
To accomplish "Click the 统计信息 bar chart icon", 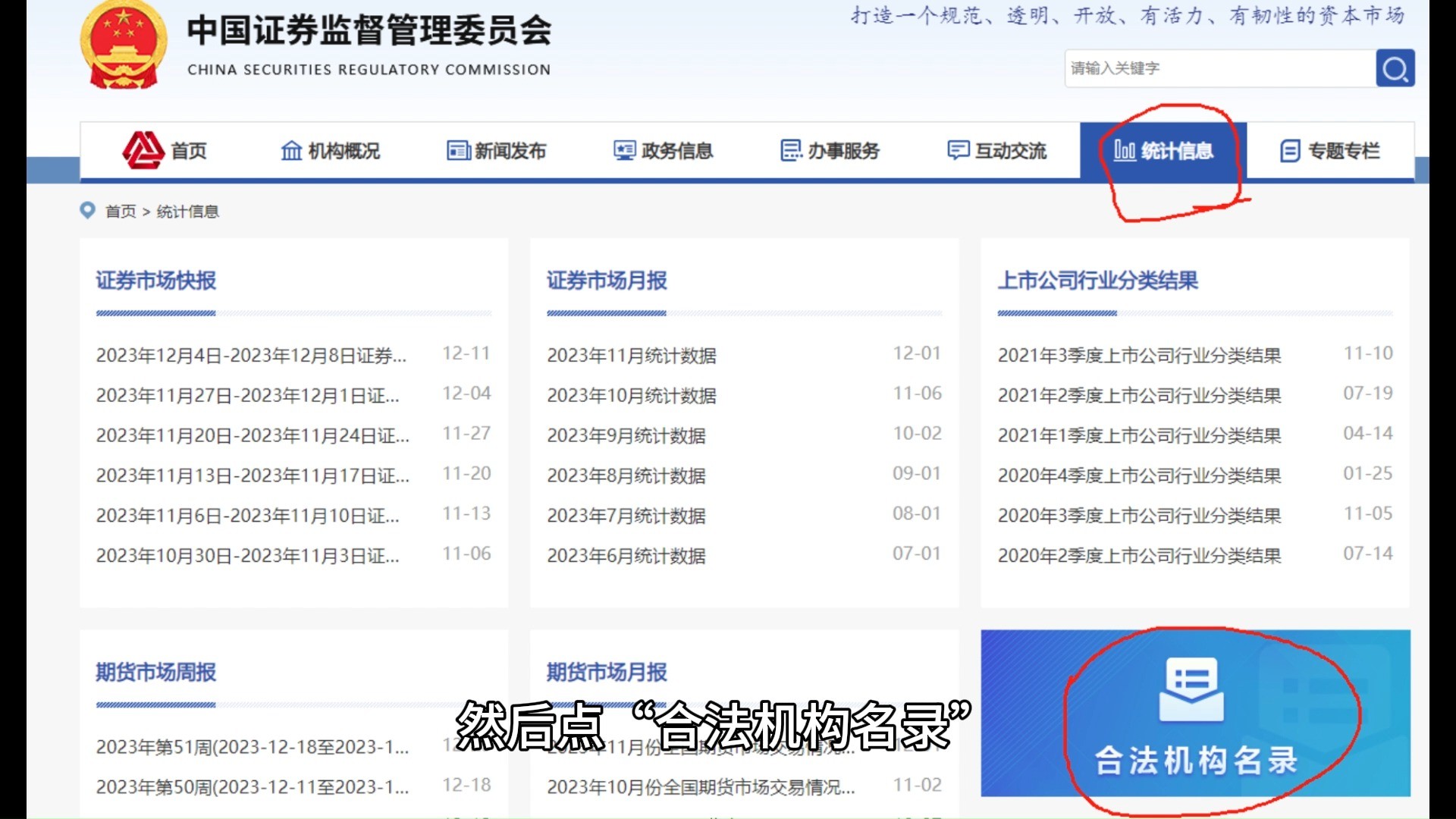I will 1125,151.
